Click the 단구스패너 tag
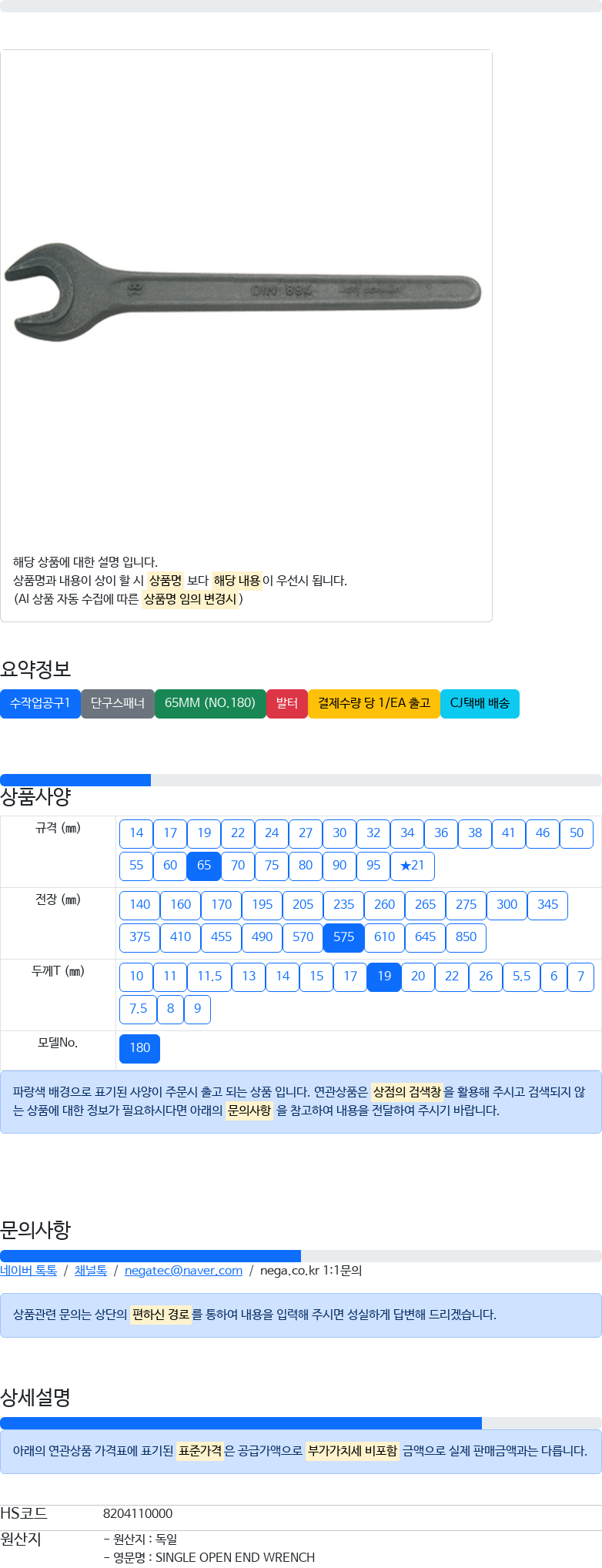The width and height of the screenshot is (602, 1568). pyautogui.click(x=118, y=703)
